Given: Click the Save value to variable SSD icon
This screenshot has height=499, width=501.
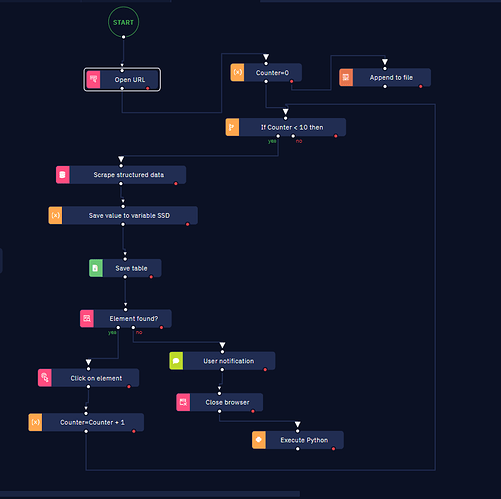Looking at the screenshot, I should pyautogui.click(x=55, y=215).
